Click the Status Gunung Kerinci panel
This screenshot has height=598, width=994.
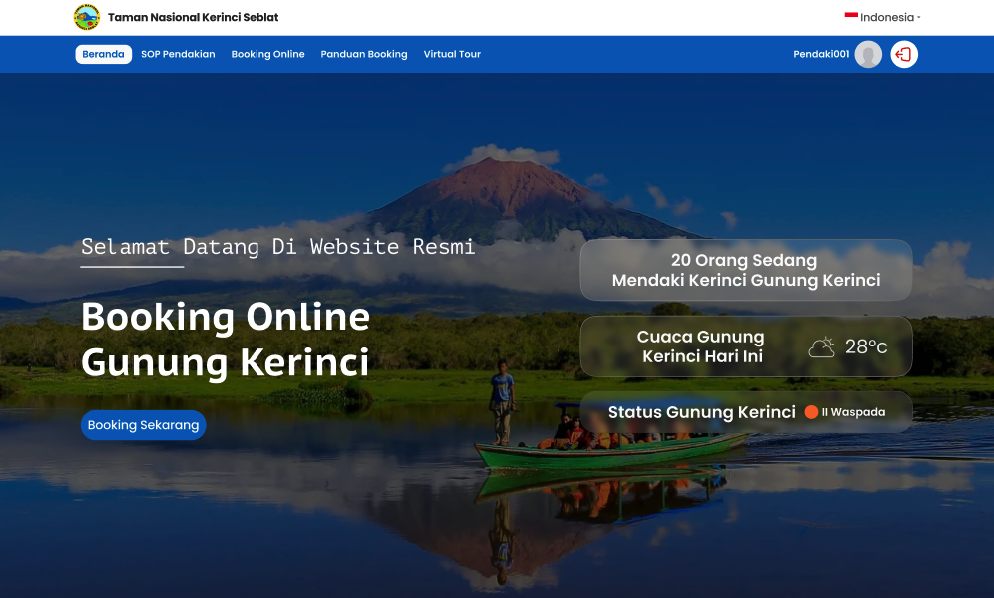click(x=745, y=411)
